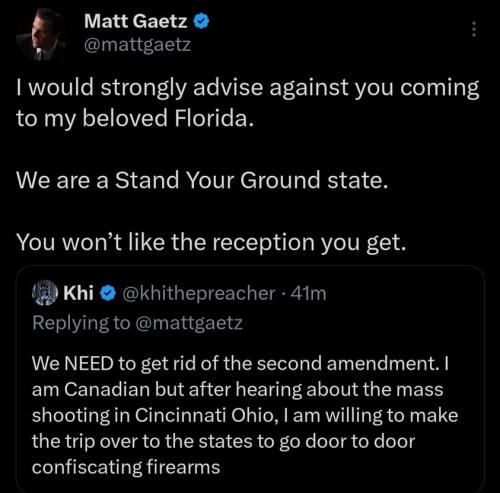Screen dimensions: 500x493
Task: Click the 41m timestamp
Action: tap(309, 293)
